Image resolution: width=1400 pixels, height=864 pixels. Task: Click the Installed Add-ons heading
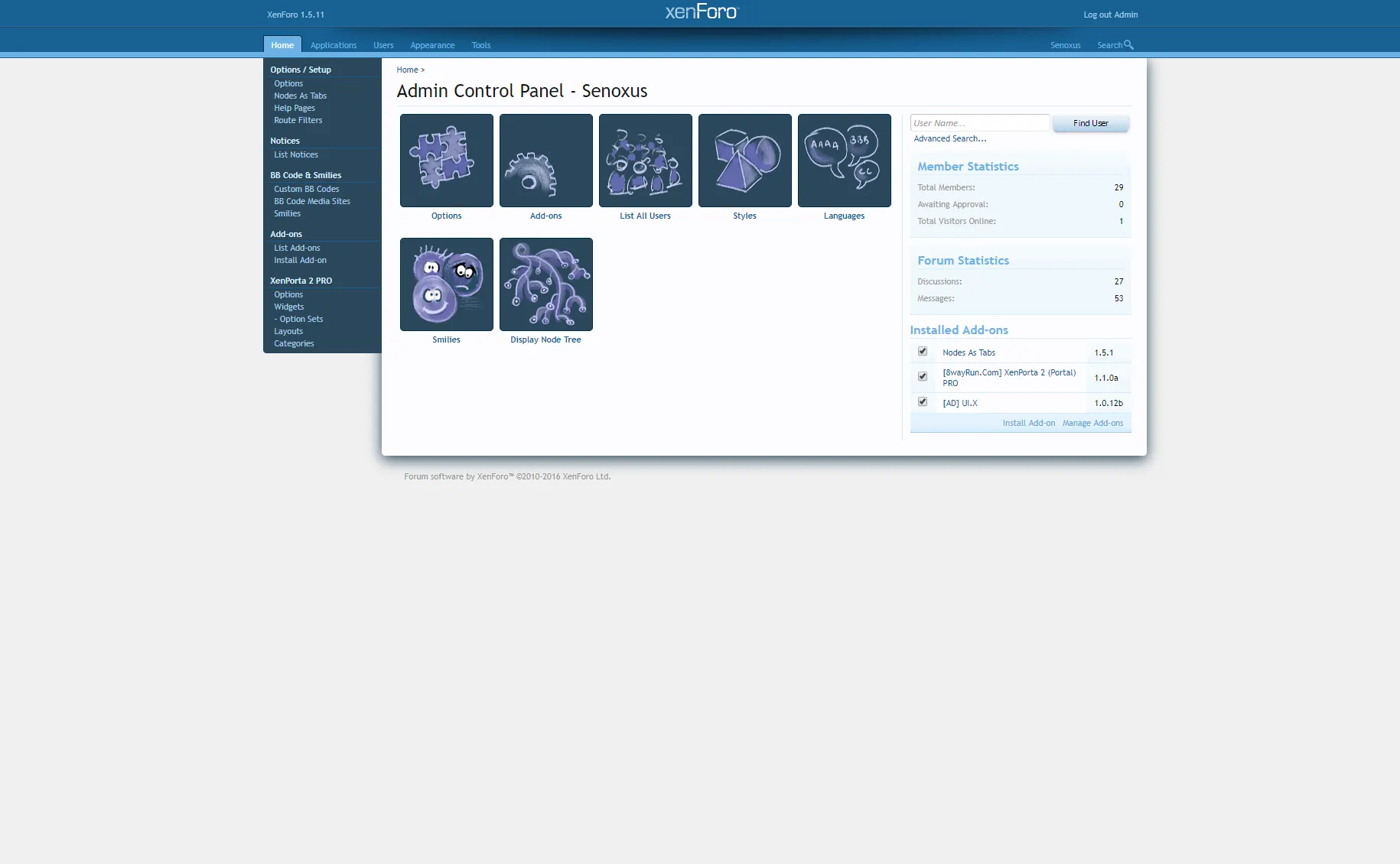point(959,330)
